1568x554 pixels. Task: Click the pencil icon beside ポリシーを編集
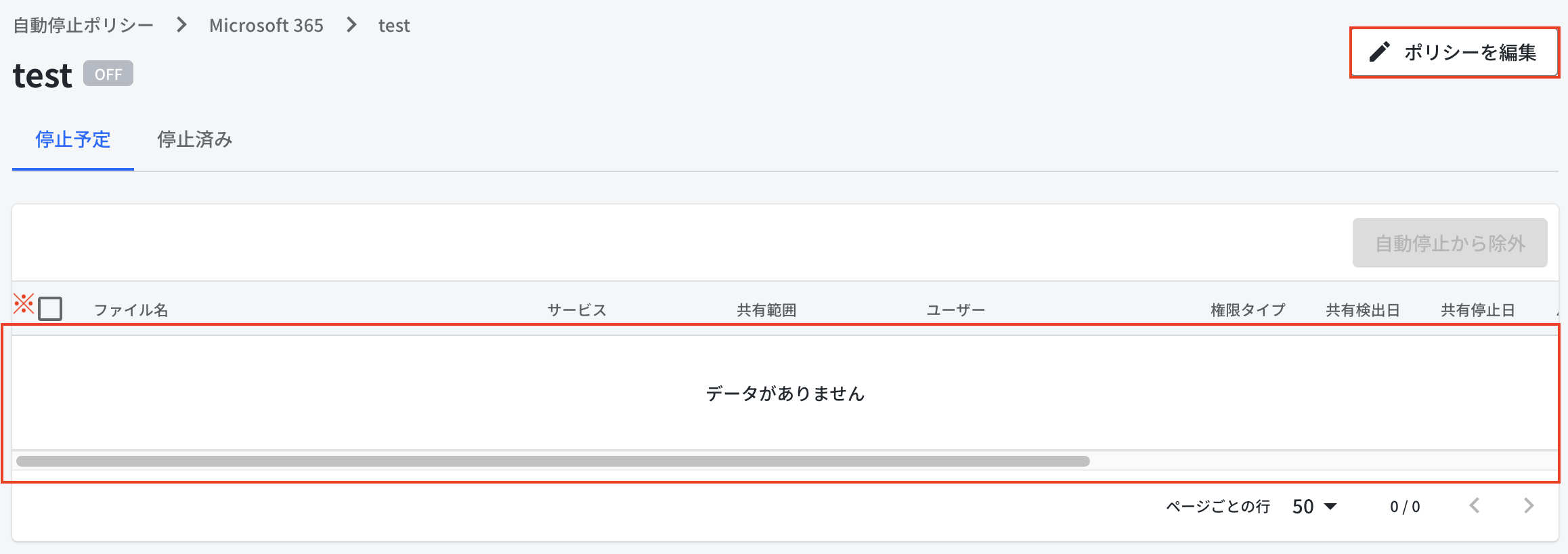(1379, 52)
